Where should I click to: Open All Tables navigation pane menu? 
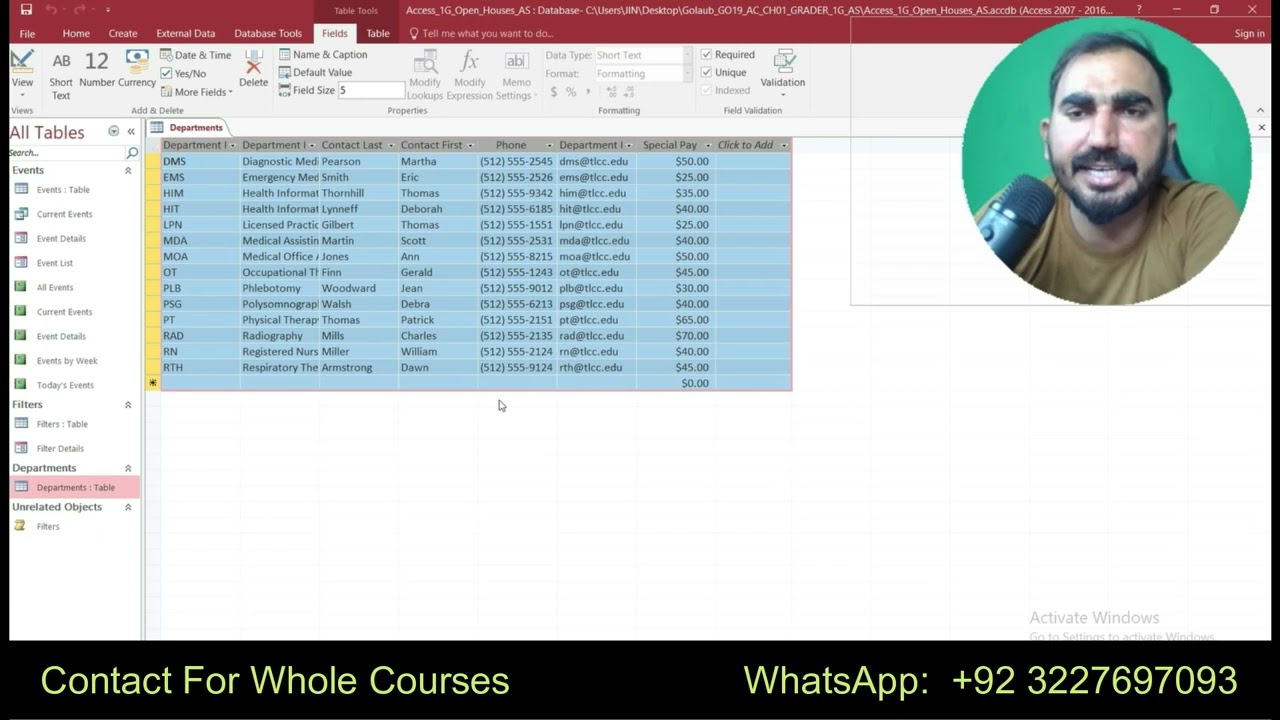tap(113, 132)
